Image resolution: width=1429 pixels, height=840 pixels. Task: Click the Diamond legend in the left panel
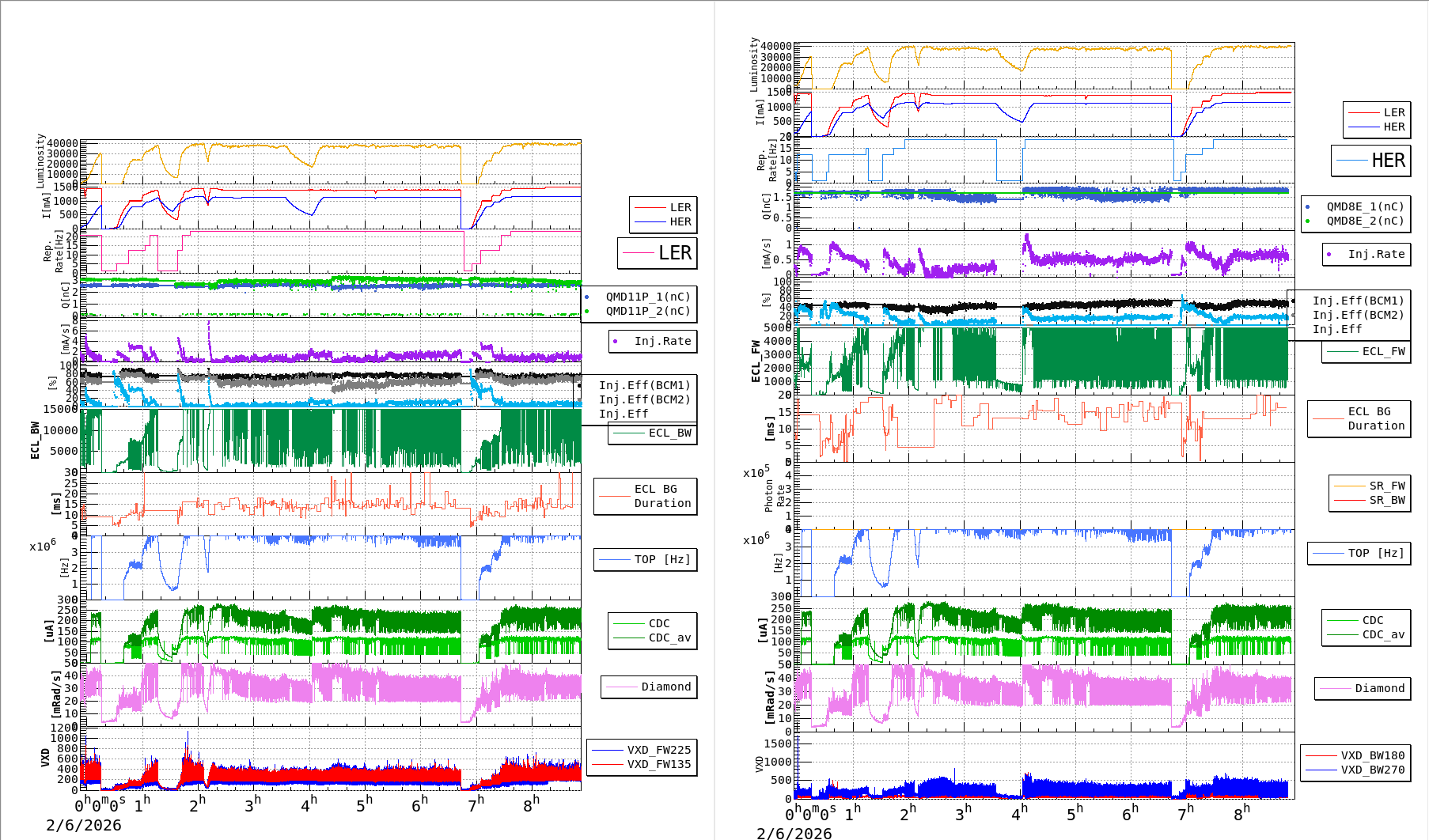[665, 687]
